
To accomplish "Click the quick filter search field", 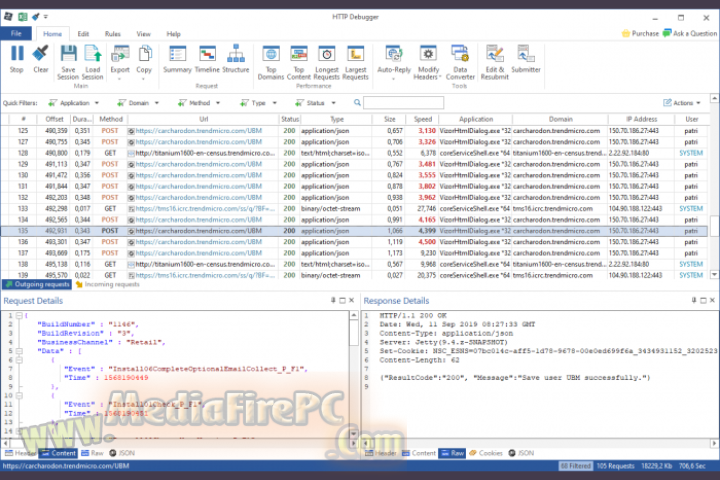I will (x=403, y=102).
